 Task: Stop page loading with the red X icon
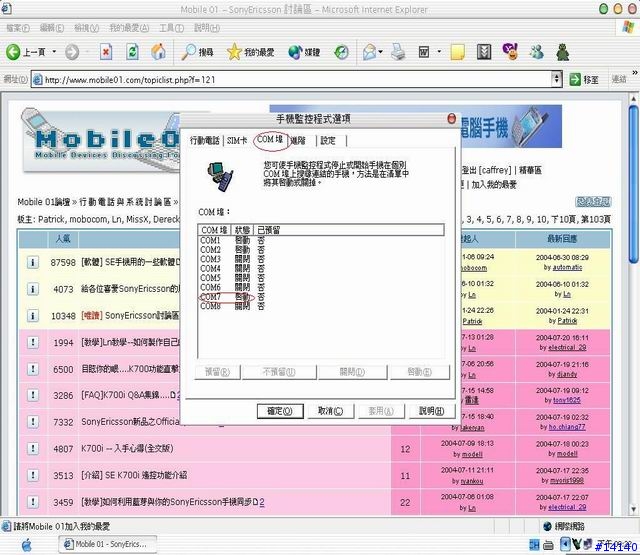tap(106, 52)
